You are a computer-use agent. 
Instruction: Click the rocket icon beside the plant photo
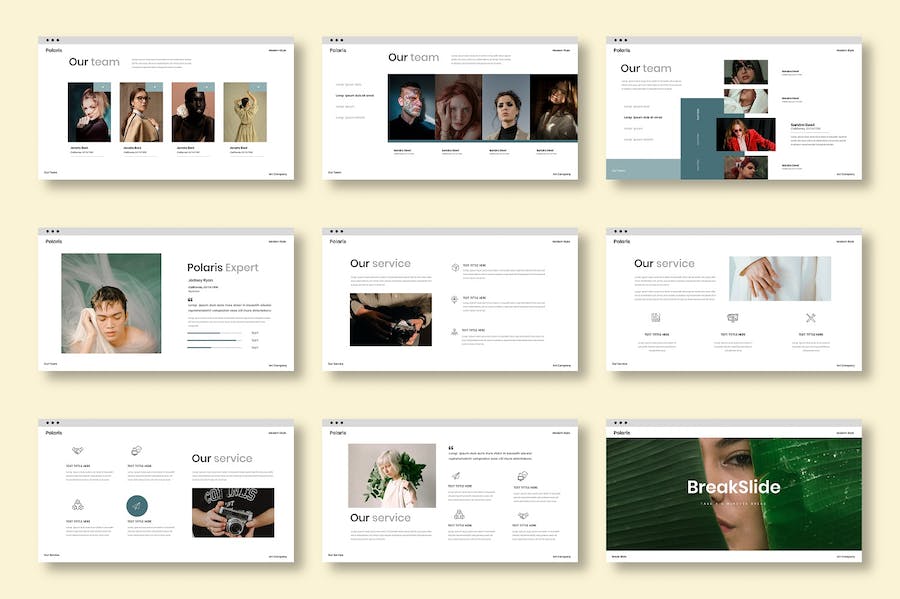pyautogui.click(x=455, y=476)
